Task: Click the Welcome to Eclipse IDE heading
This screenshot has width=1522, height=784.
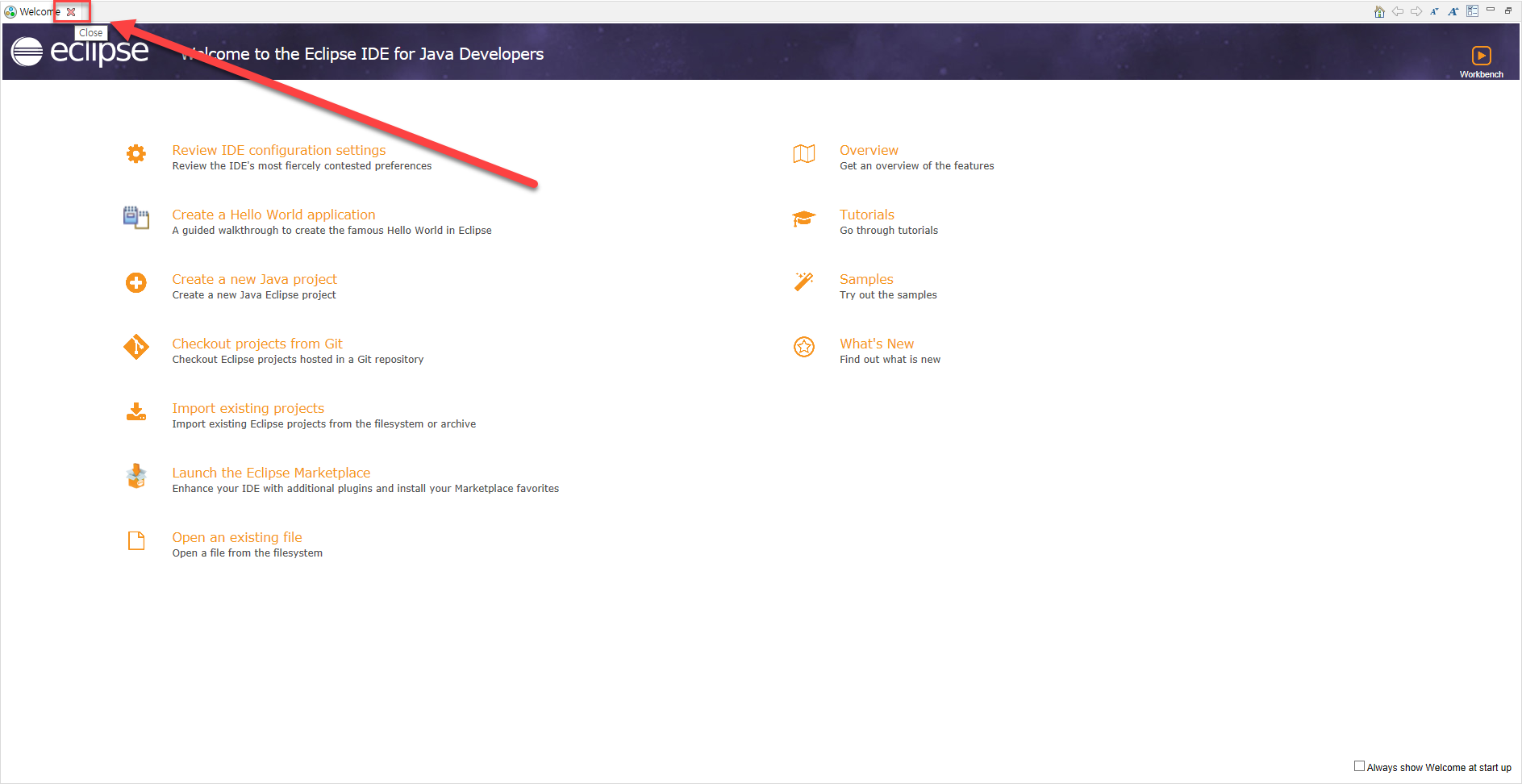Action: pos(362,54)
